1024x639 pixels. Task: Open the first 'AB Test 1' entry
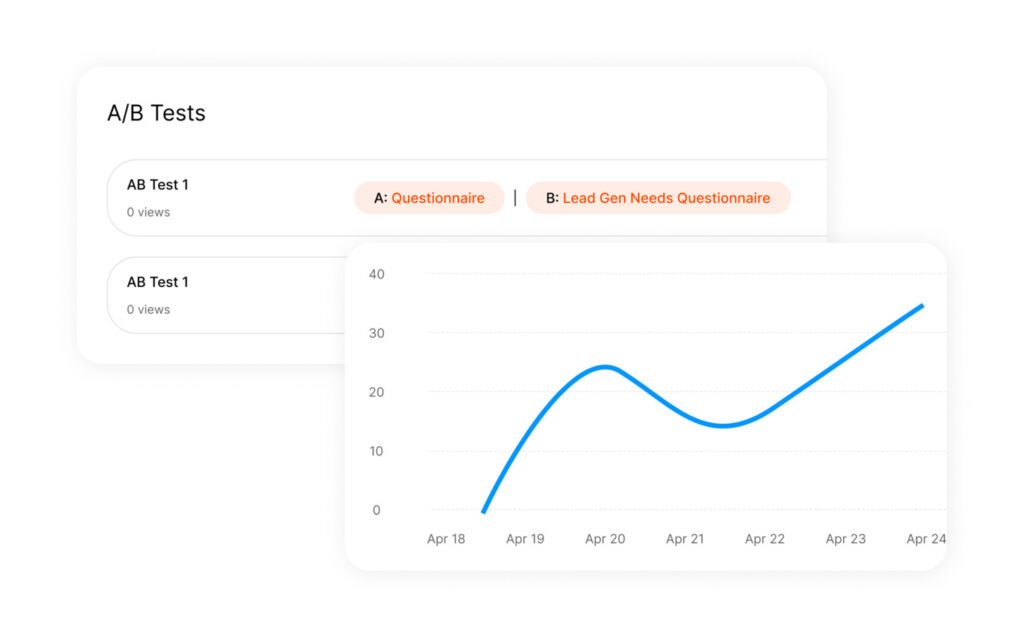156,184
